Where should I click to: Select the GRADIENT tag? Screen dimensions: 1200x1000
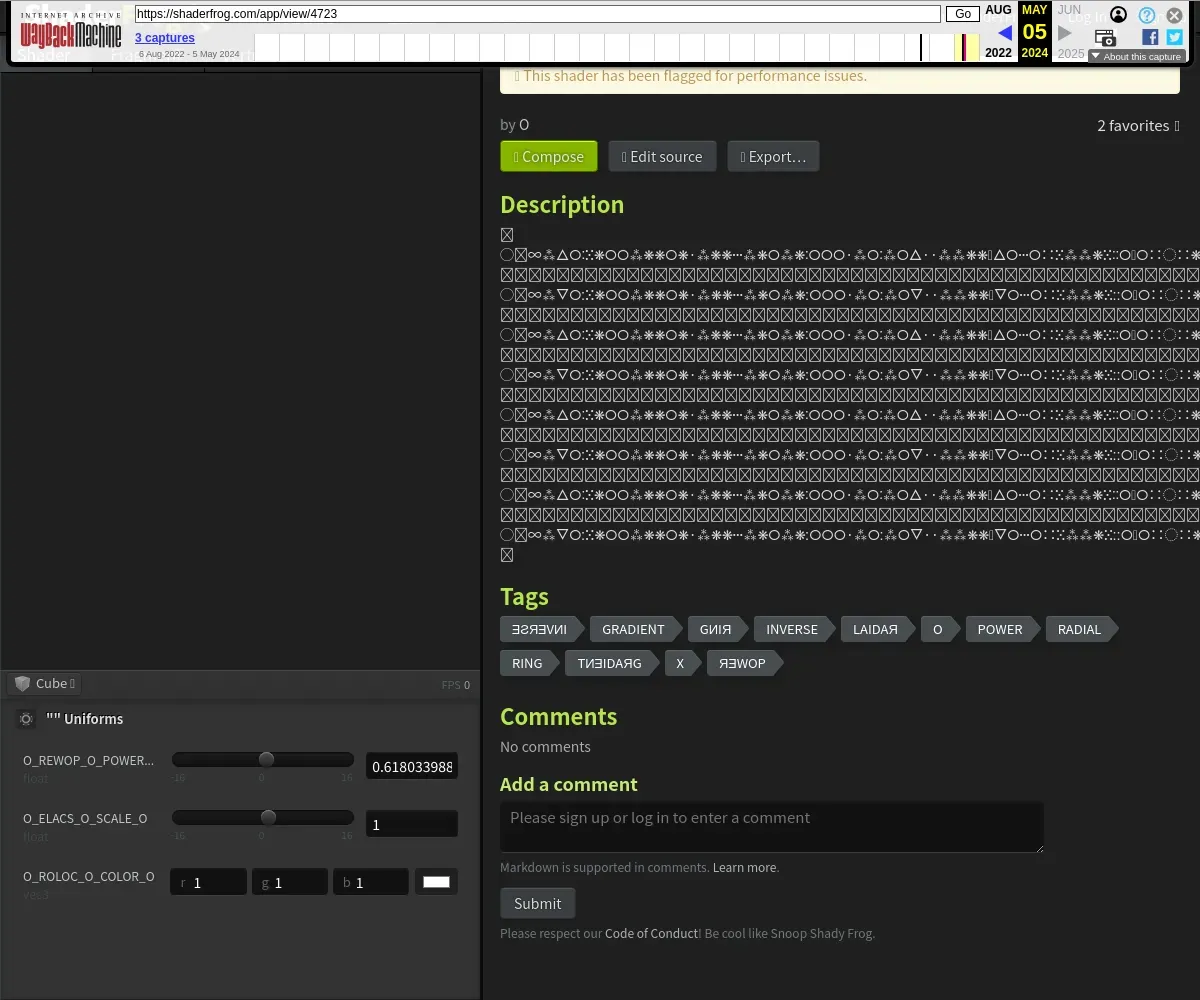click(632, 629)
